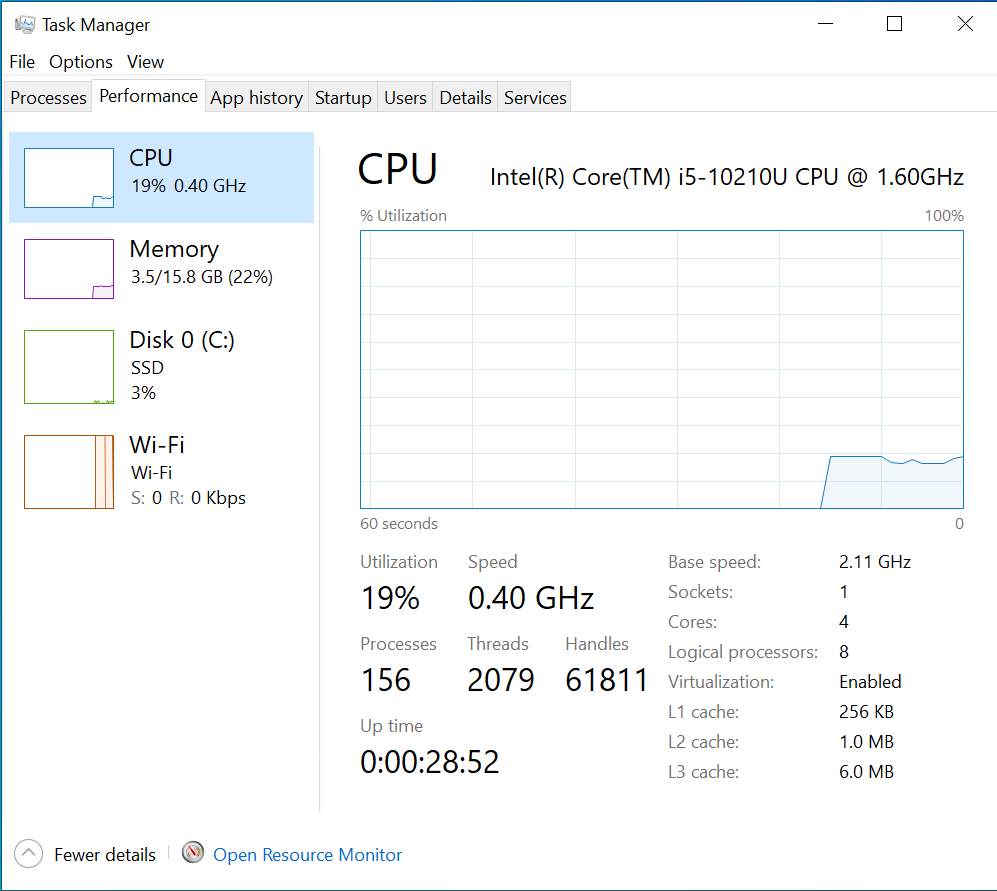Open the File menu
Screen dimensions: 997x891
point(22,62)
